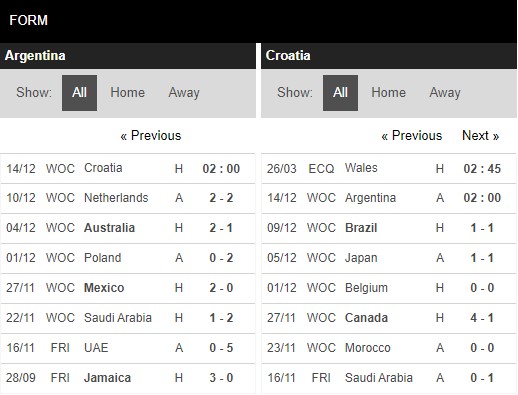This screenshot has width=518, height=395.
Task: Show Argentina Away matches only
Action: [x=184, y=93]
